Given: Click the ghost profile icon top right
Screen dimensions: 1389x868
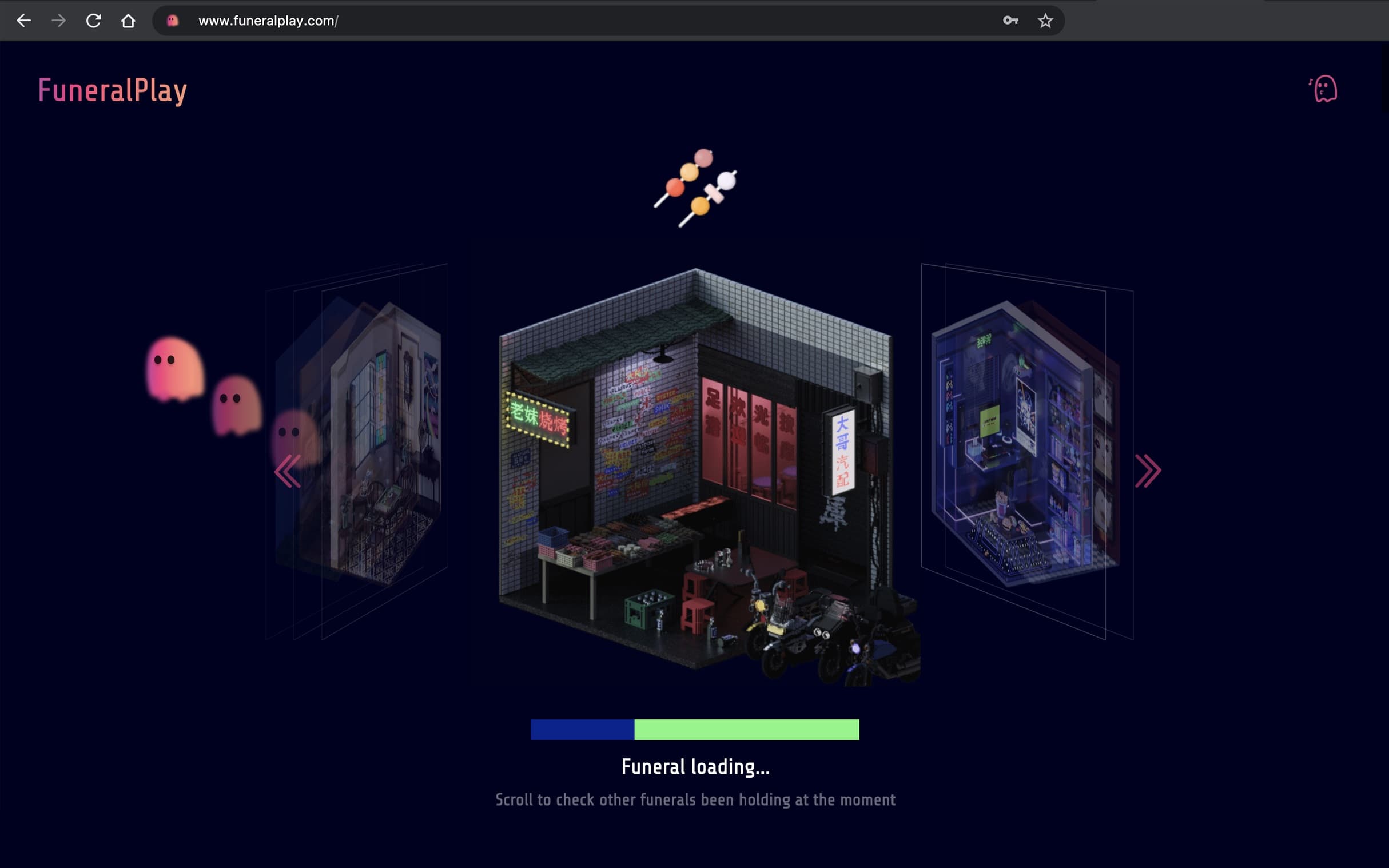Looking at the screenshot, I should (x=1324, y=90).
